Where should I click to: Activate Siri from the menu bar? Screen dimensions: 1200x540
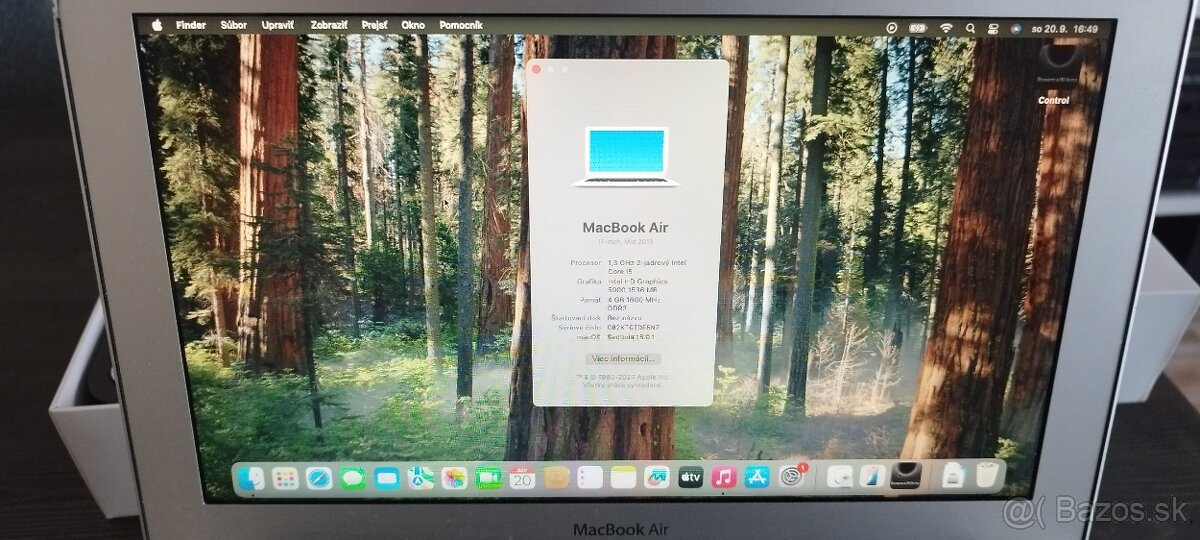click(1016, 29)
